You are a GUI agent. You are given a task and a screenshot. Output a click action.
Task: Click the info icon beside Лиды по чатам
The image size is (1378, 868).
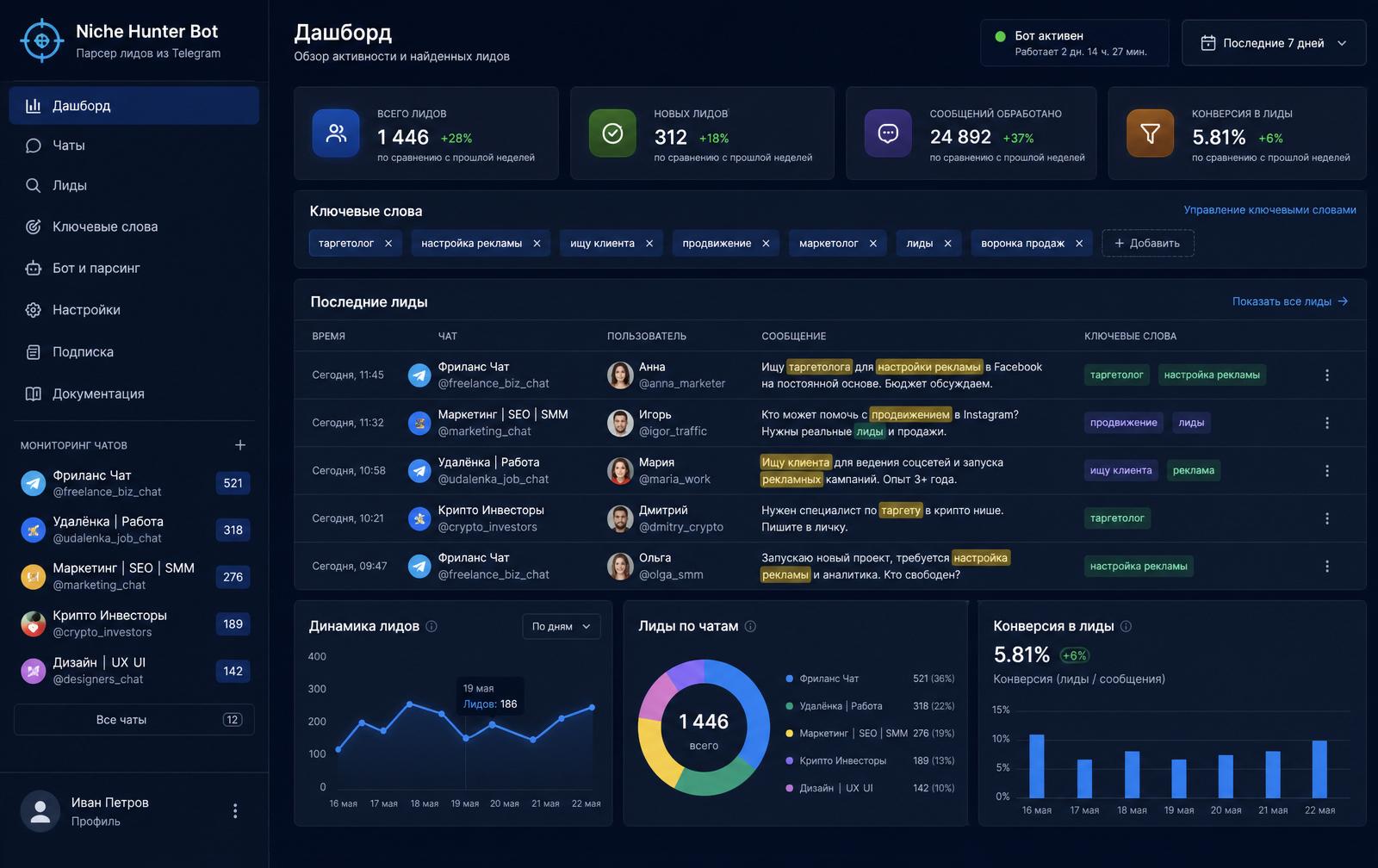point(750,627)
